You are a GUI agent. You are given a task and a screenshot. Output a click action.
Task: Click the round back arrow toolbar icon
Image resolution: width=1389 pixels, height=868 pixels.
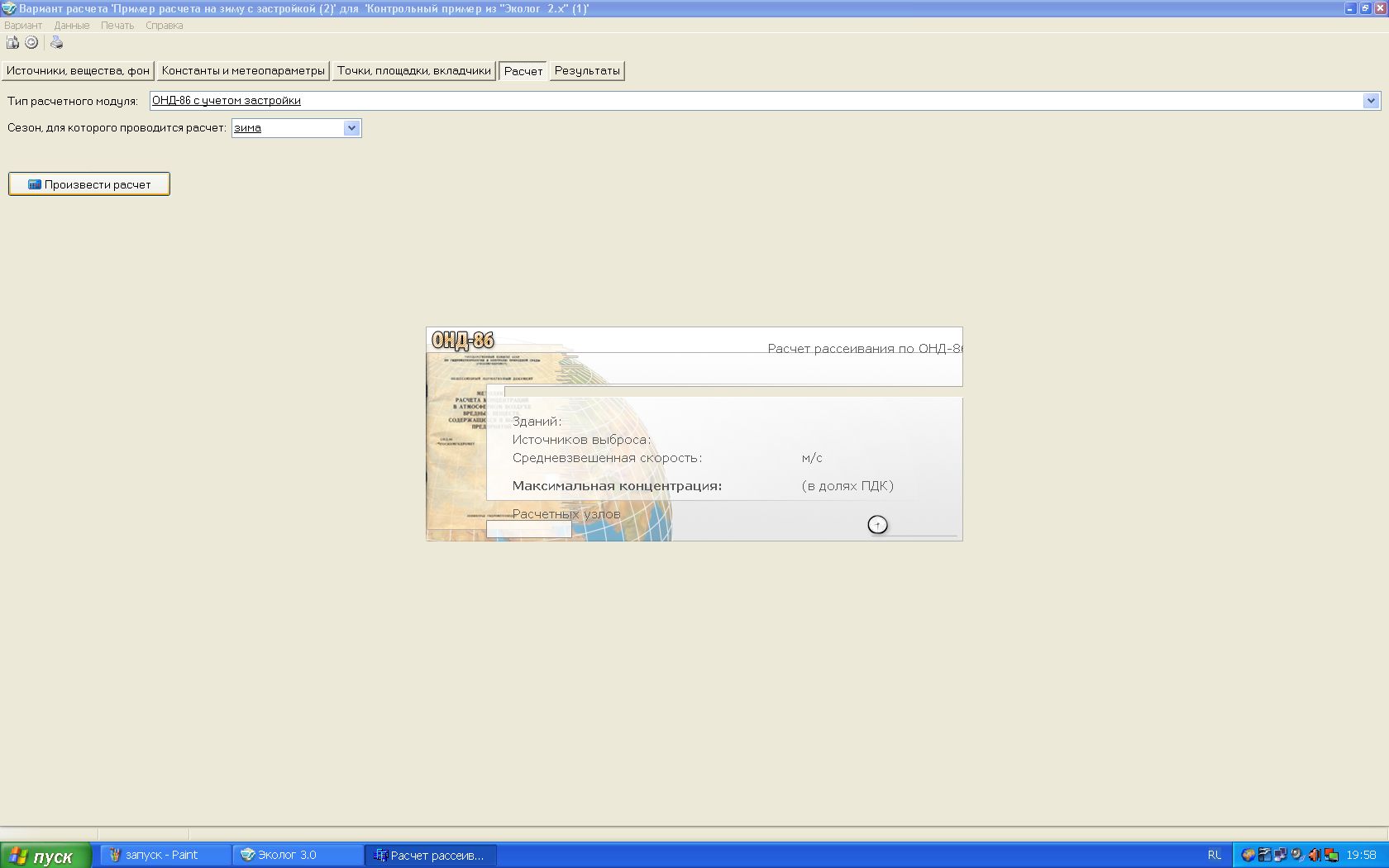click(31, 43)
